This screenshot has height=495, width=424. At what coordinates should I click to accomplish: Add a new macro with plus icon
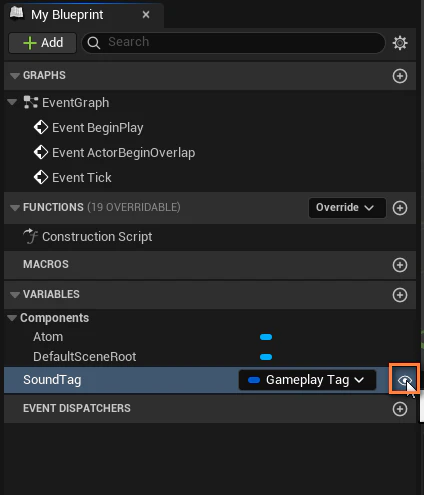click(400, 265)
